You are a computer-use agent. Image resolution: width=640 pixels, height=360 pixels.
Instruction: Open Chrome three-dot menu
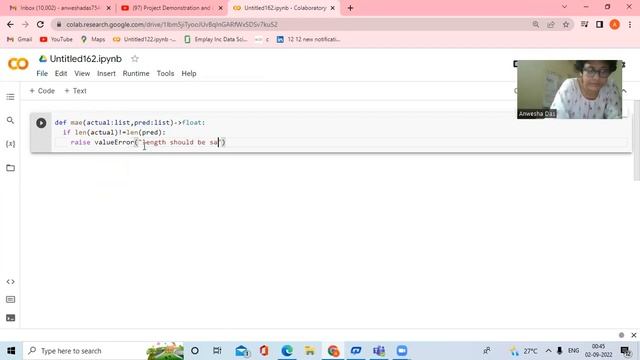(x=630, y=24)
